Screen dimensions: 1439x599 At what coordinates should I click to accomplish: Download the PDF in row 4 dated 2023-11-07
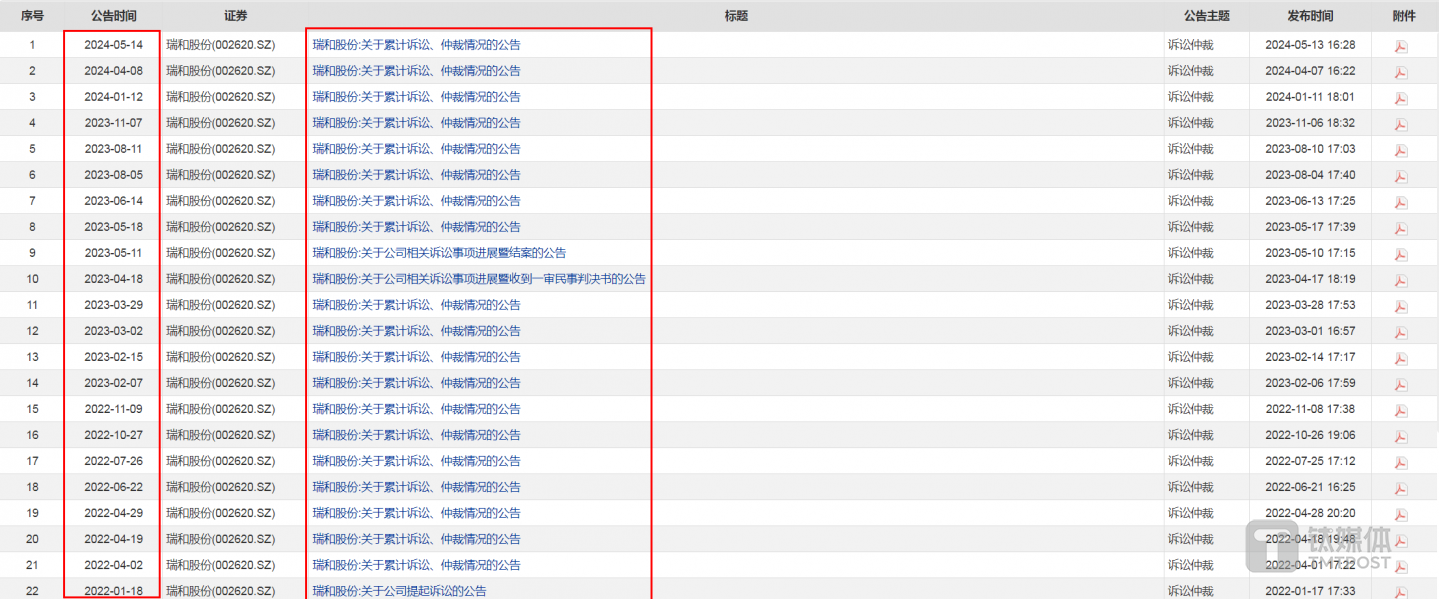(1401, 124)
